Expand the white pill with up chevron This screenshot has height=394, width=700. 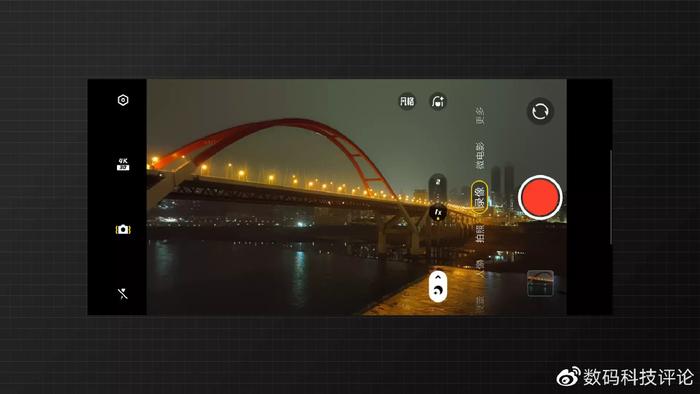[438, 286]
